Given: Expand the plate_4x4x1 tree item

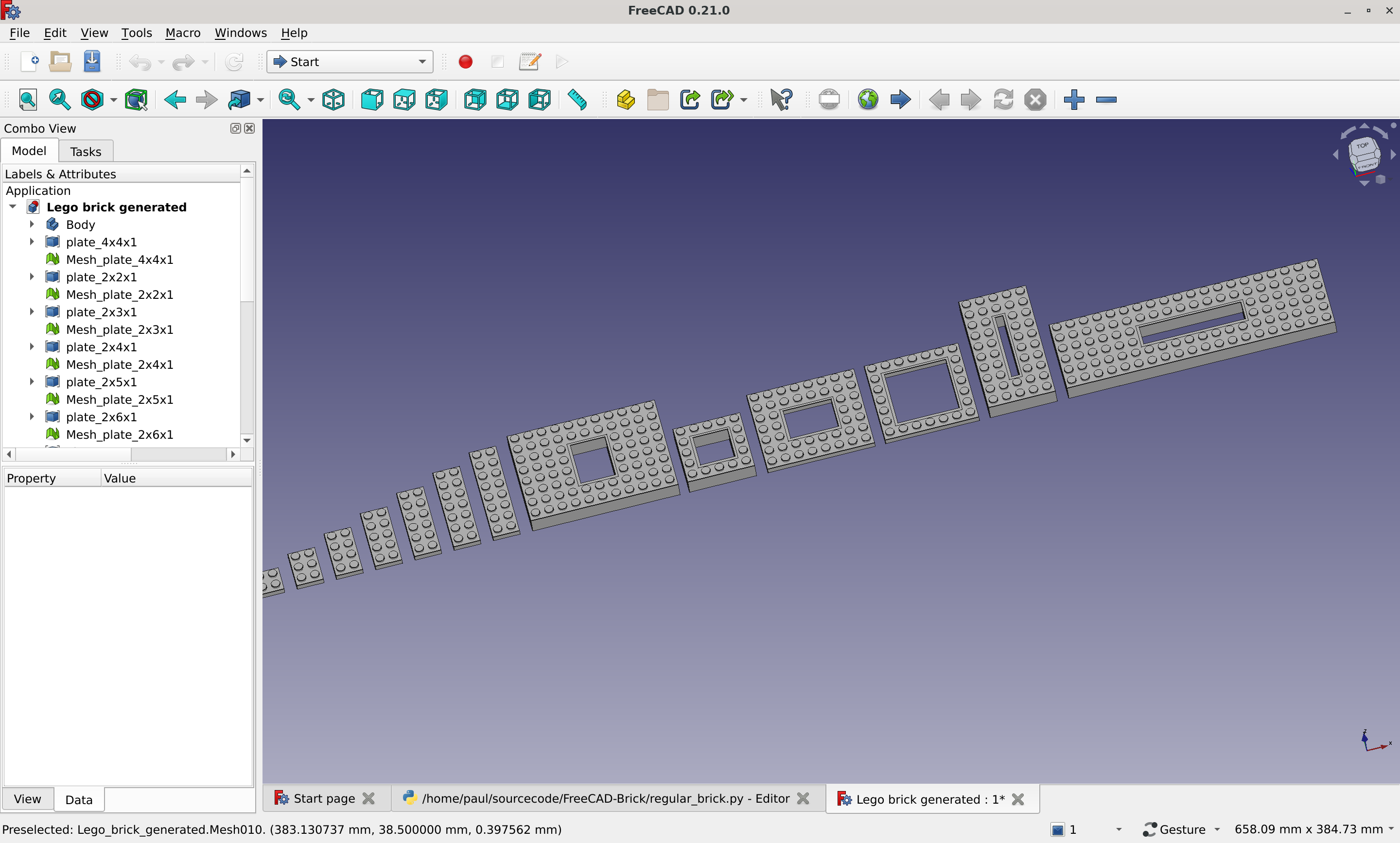Looking at the screenshot, I should pyautogui.click(x=32, y=242).
